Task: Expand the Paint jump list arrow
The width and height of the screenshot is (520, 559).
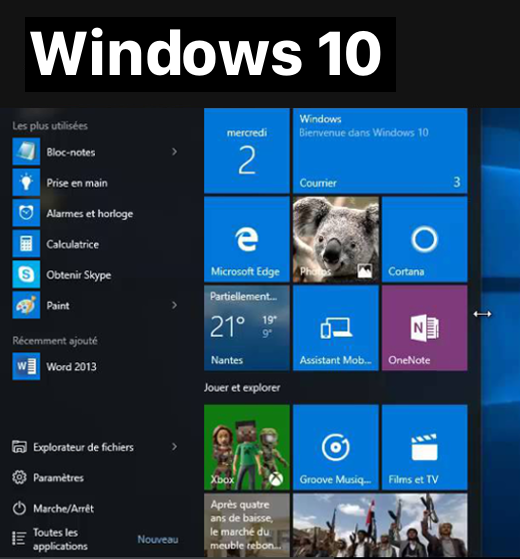Action: (174, 305)
